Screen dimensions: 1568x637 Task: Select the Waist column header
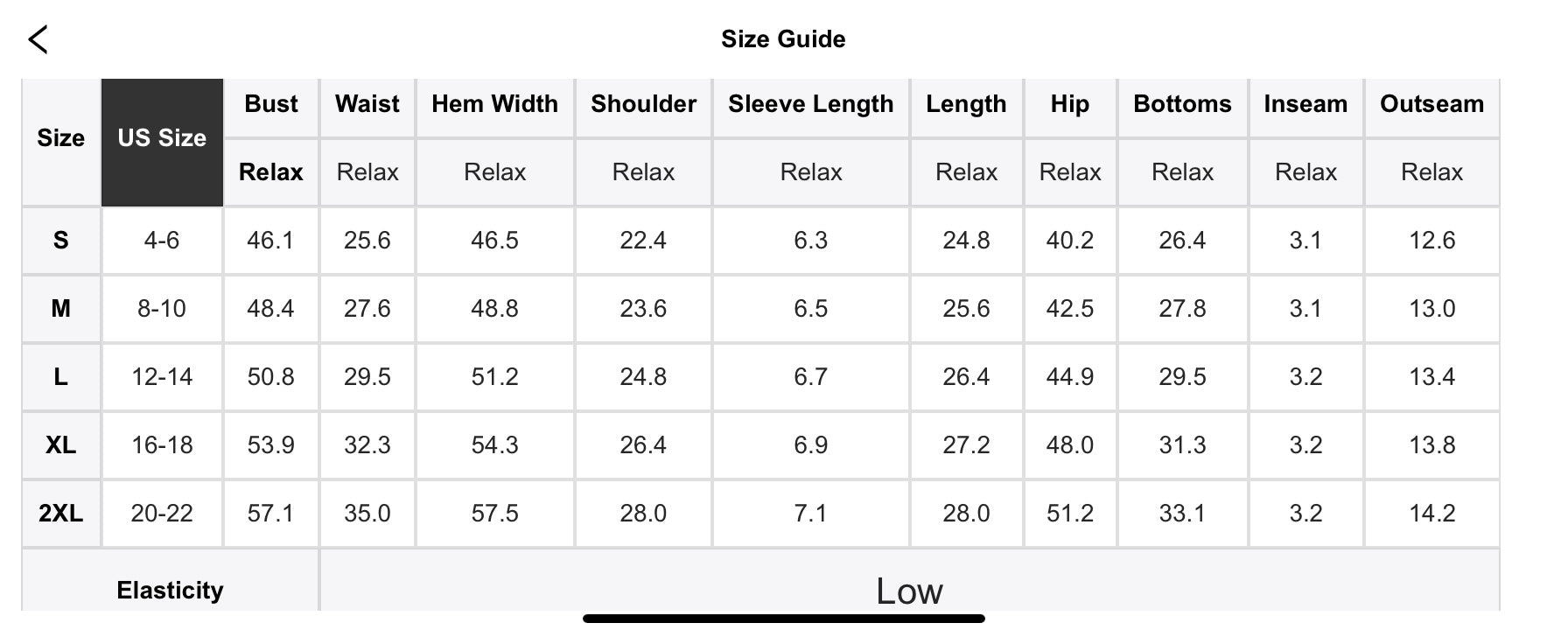pyautogui.click(x=367, y=104)
